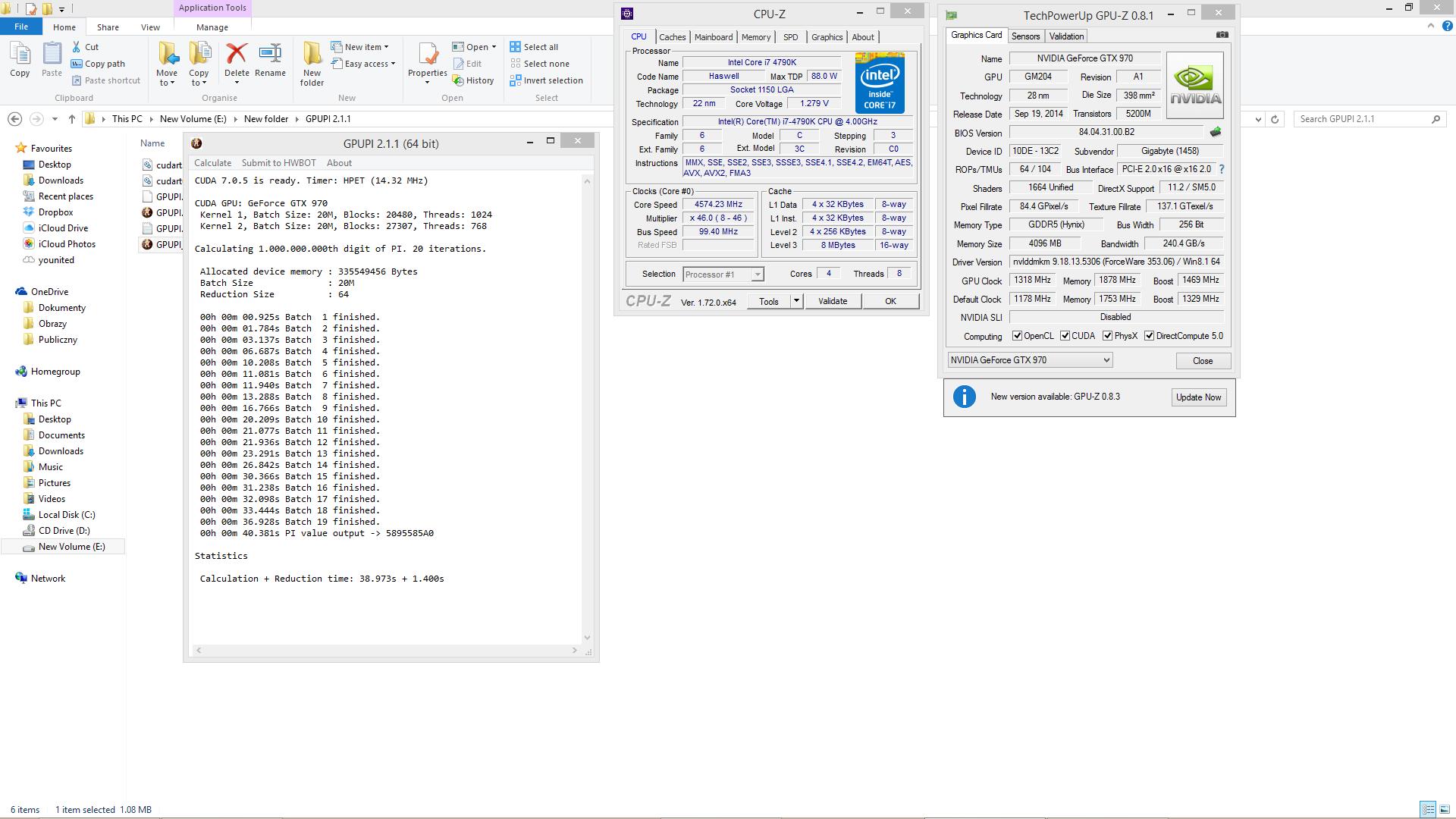The width and height of the screenshot is (1456, 819).
Task: Toggle the DirectCompute 5.0 checkbox
Action: (x=1149, y=336)
